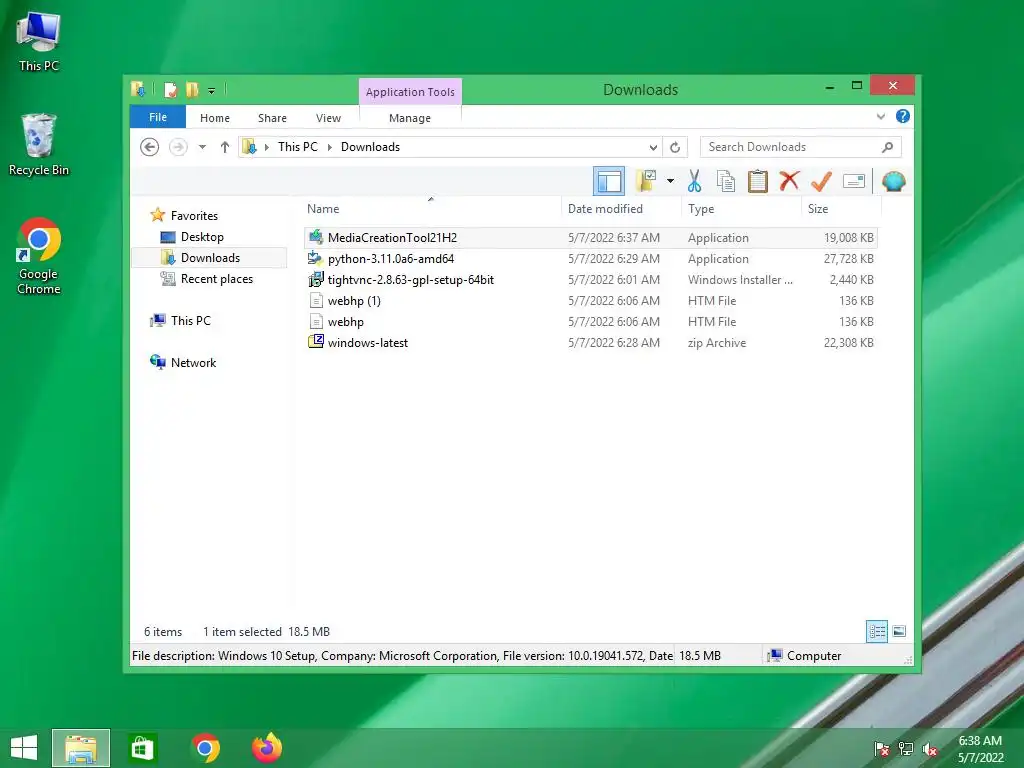Open the recent locations dropdown arrow
The image size is (1024, 768).
(x=202, y=147)
